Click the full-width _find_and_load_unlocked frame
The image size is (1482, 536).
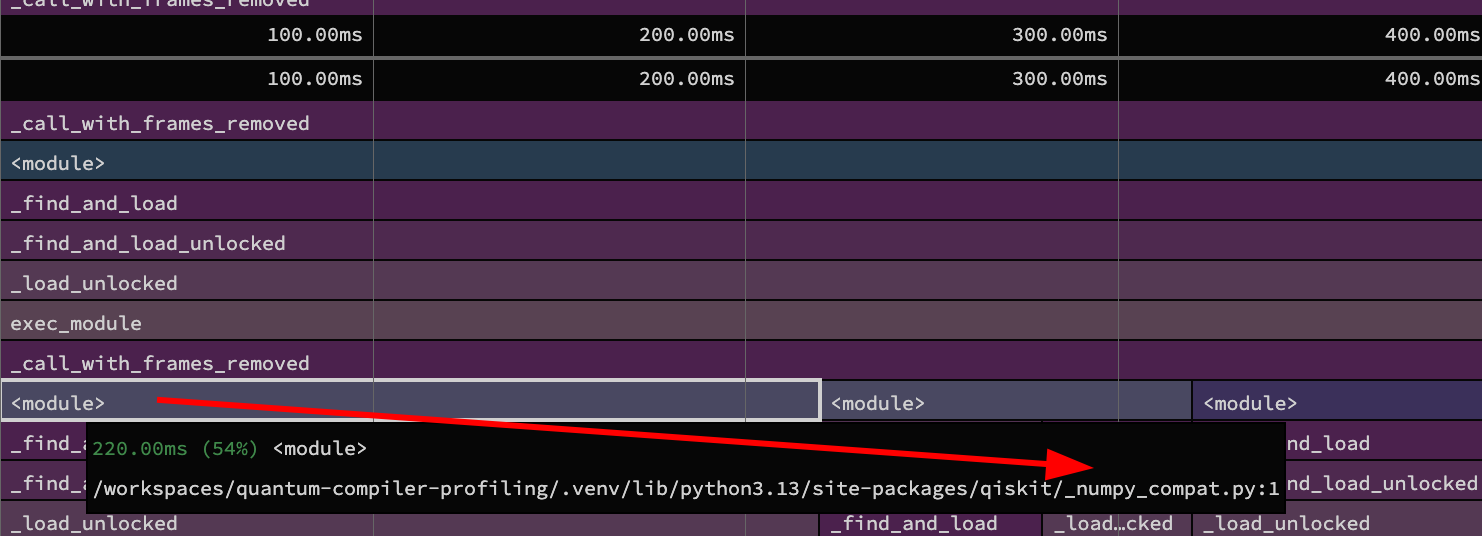coord(740,243)
